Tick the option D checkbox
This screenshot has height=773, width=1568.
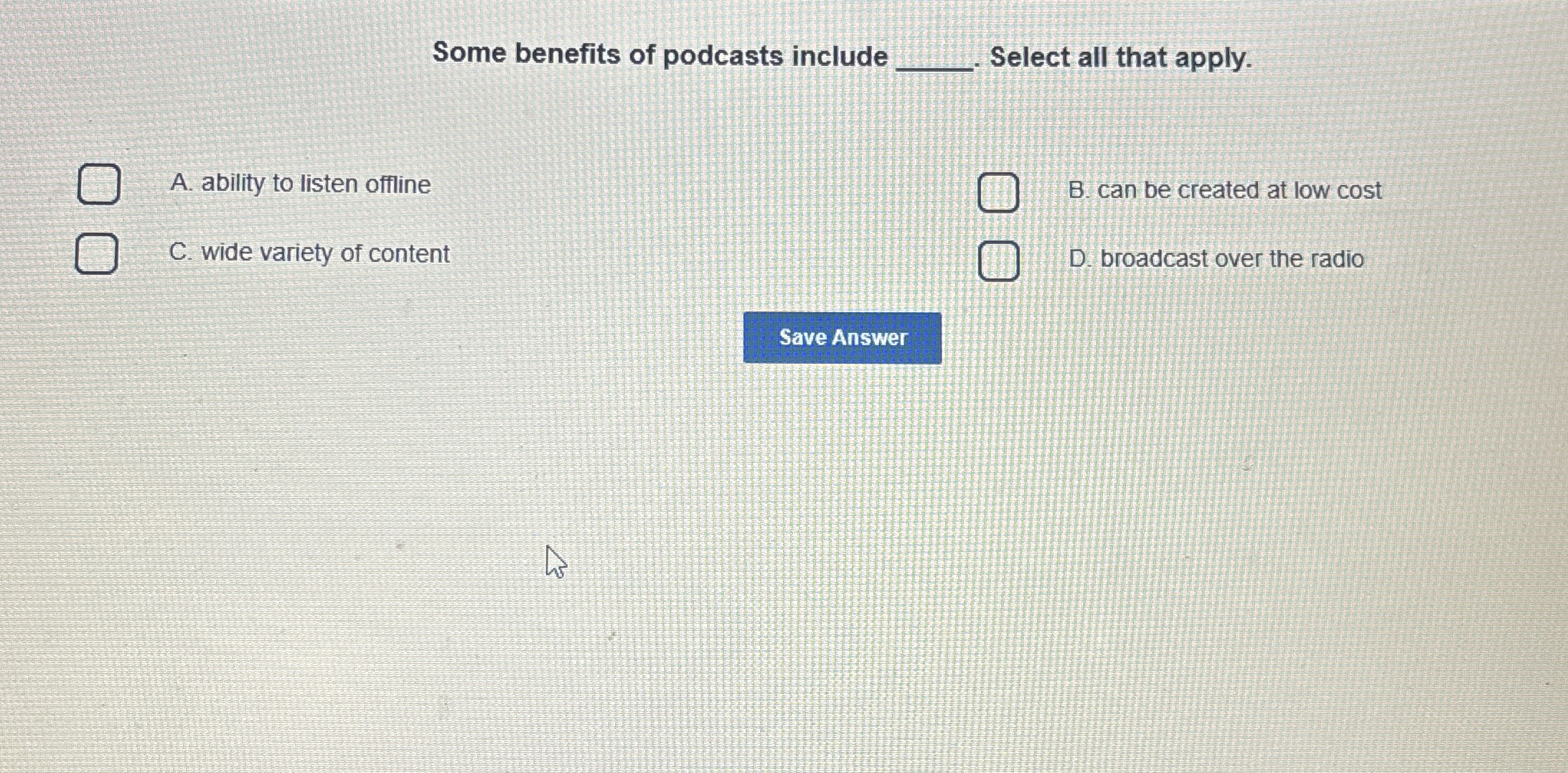click(x=998, y=261)
